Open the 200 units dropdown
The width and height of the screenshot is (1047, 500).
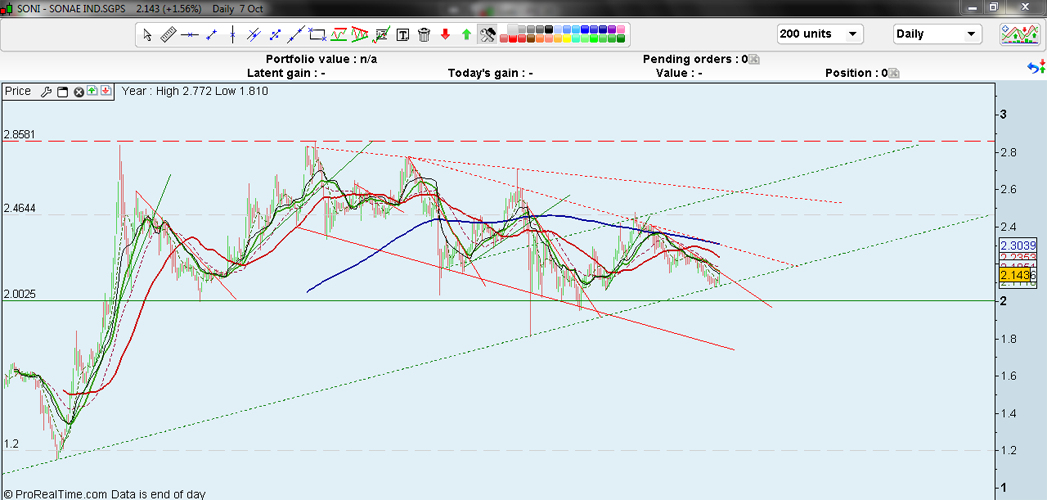pos(820,34)
